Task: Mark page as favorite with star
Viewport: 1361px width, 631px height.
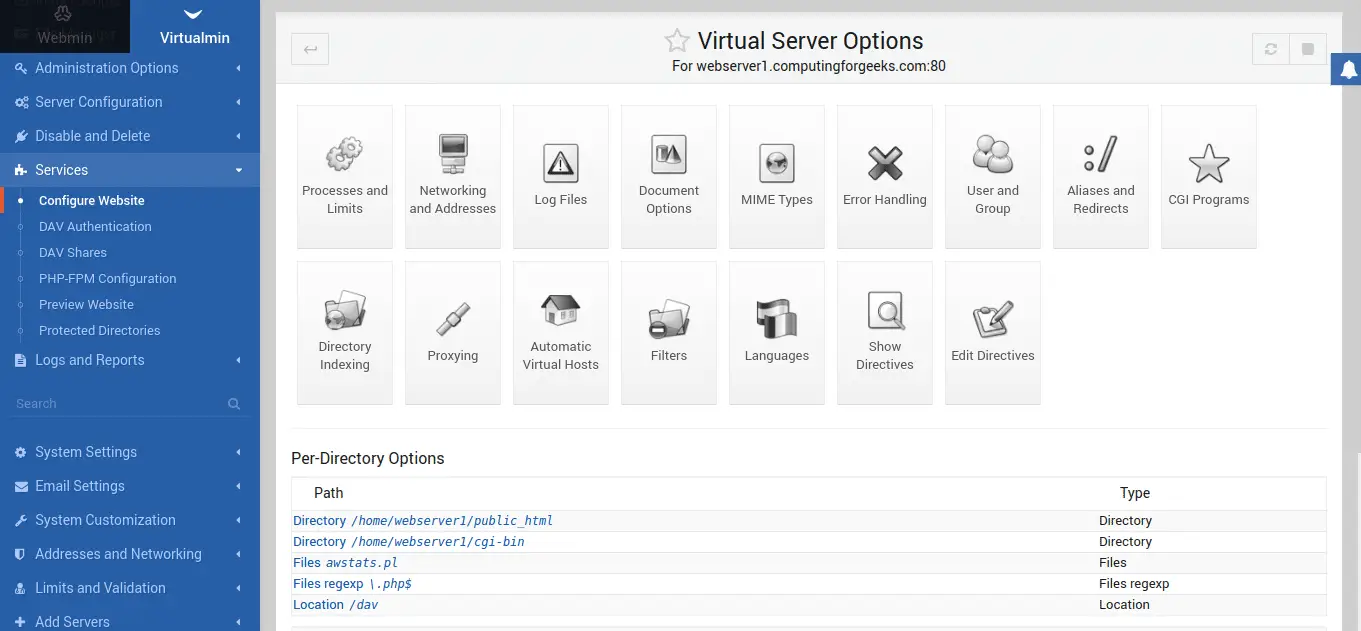Action: pyautogui.click(x=677, y=41)
